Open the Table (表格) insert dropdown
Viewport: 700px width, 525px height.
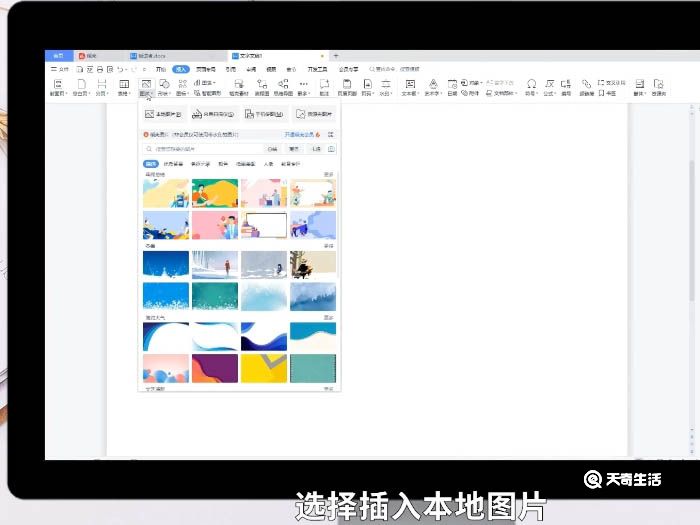tap(124, 88)
